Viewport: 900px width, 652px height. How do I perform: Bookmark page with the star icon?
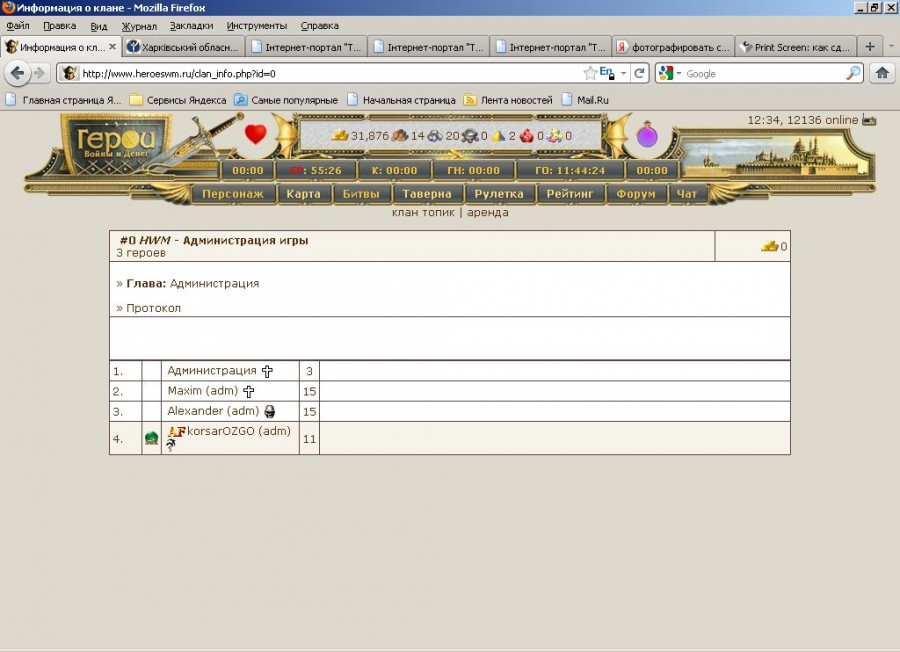[590, 73]
